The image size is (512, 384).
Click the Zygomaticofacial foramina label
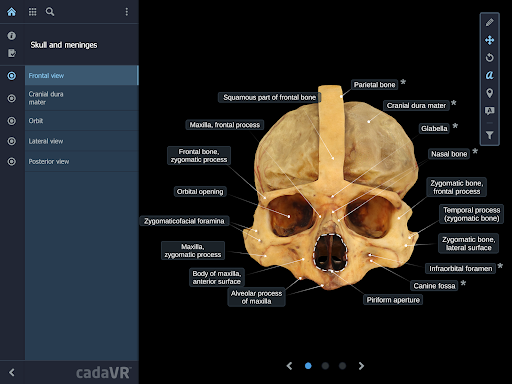pos(184,221)
